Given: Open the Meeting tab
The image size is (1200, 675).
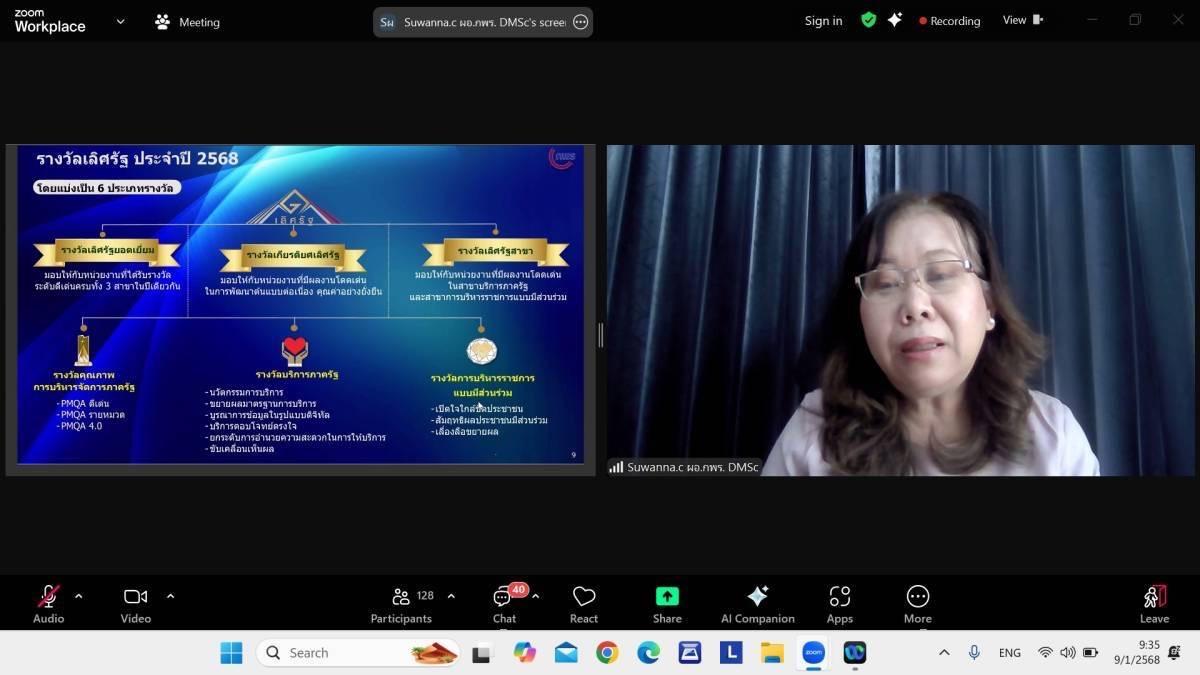Looking at the screenshot, I should coord(187,22).
